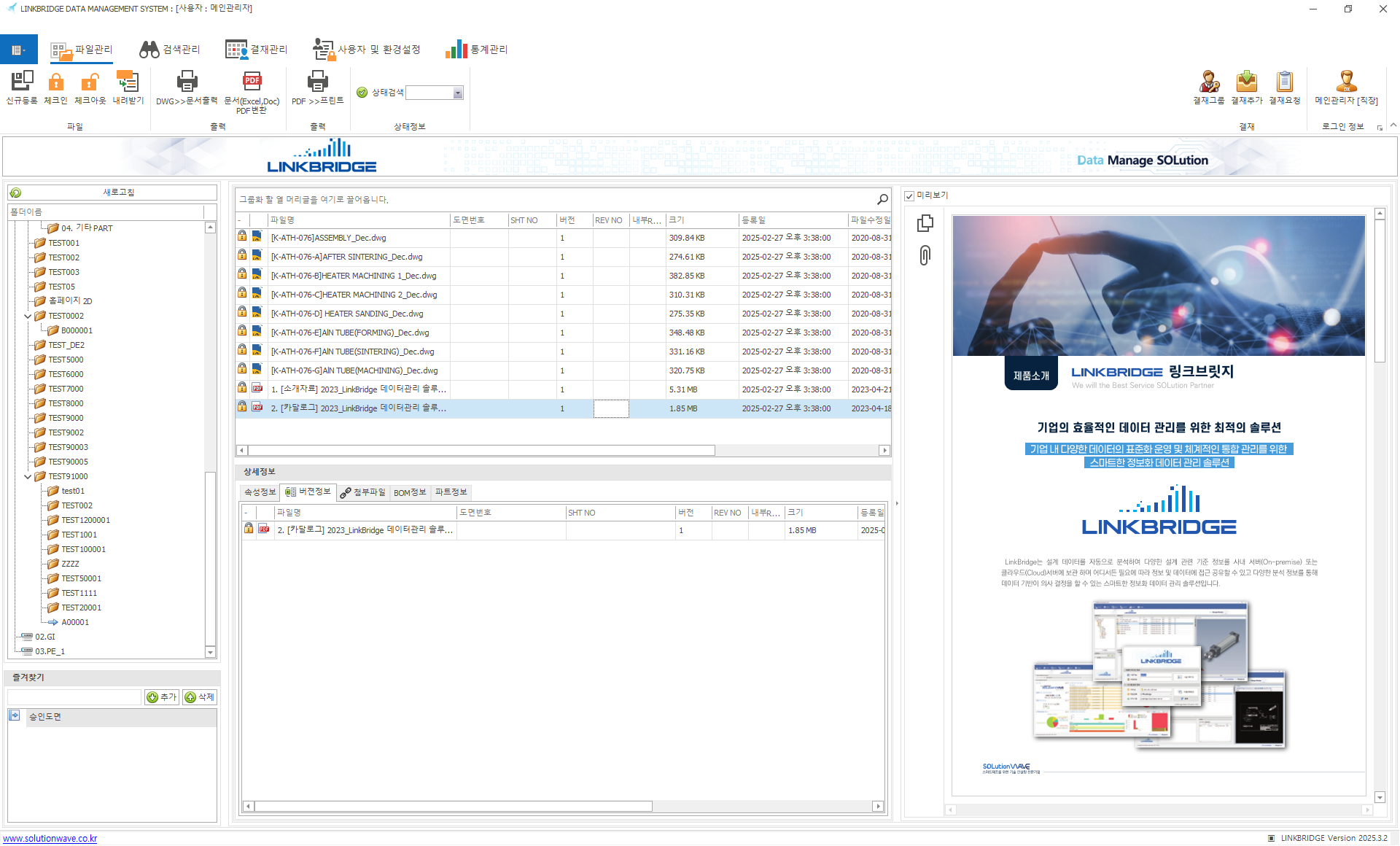Switch to the 파트정보 tab
The height and width of the screenshot is (846, 1400).
click(x=451, y=492)
